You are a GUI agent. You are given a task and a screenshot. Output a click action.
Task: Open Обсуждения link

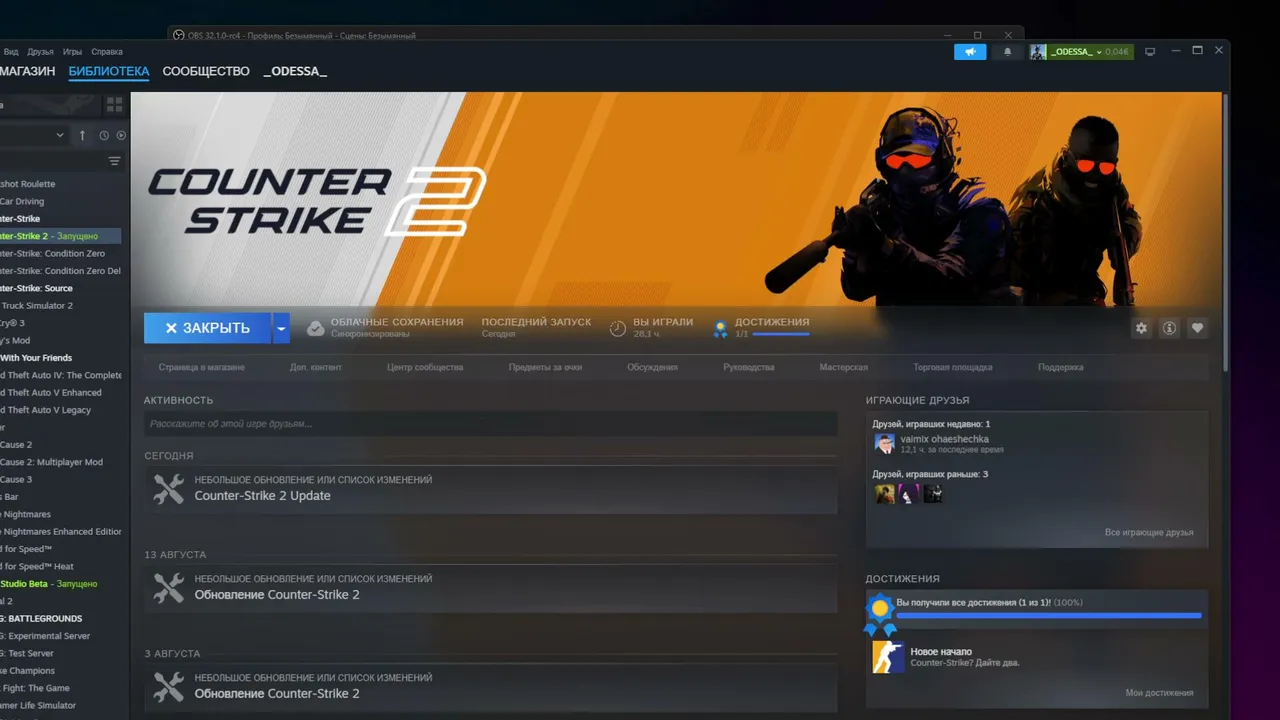pyautogui.click(x=652, y=368)
